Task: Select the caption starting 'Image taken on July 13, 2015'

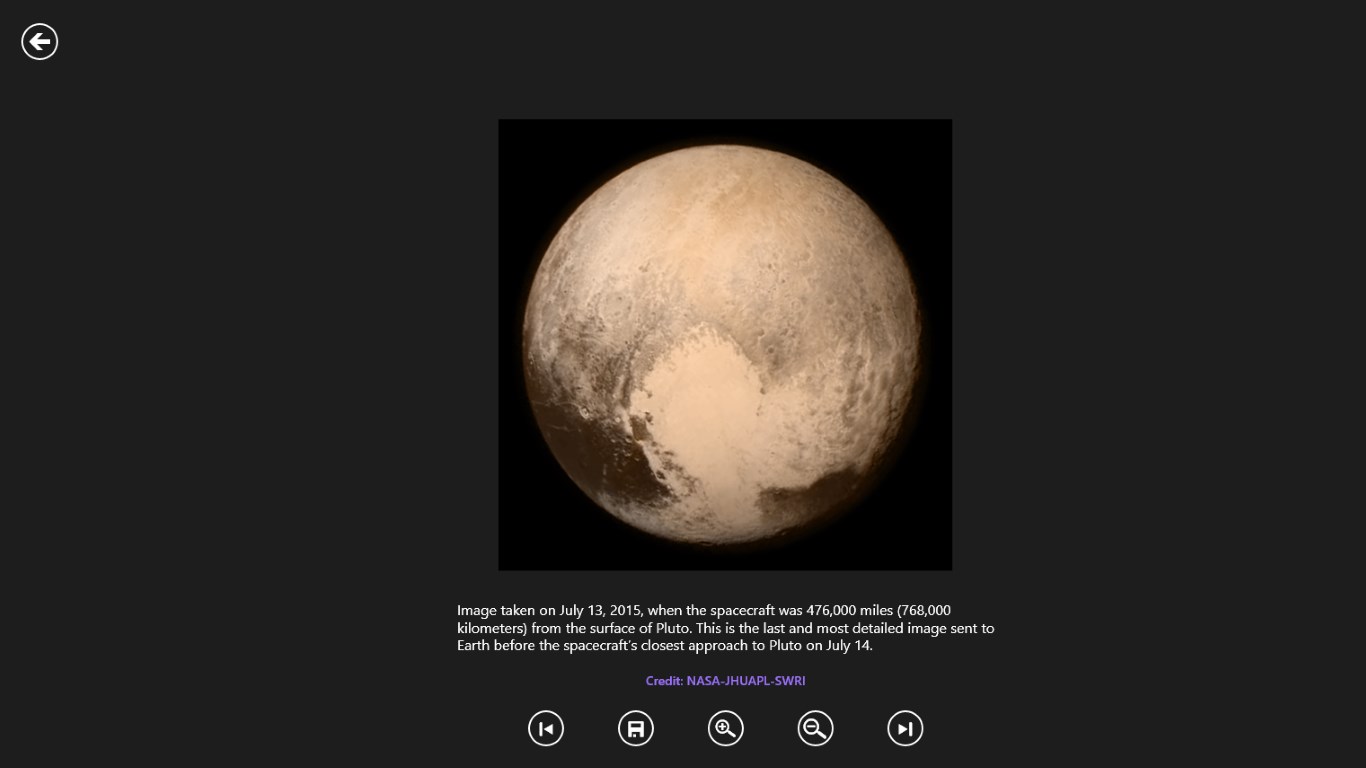Action: pyautogui.click(x=726, y=627)
